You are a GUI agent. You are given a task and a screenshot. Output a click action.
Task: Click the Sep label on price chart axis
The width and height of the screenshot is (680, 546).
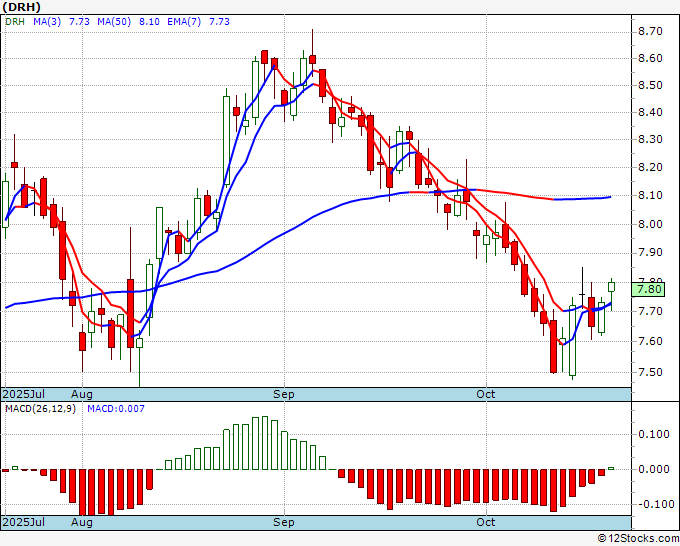[284, 394]
